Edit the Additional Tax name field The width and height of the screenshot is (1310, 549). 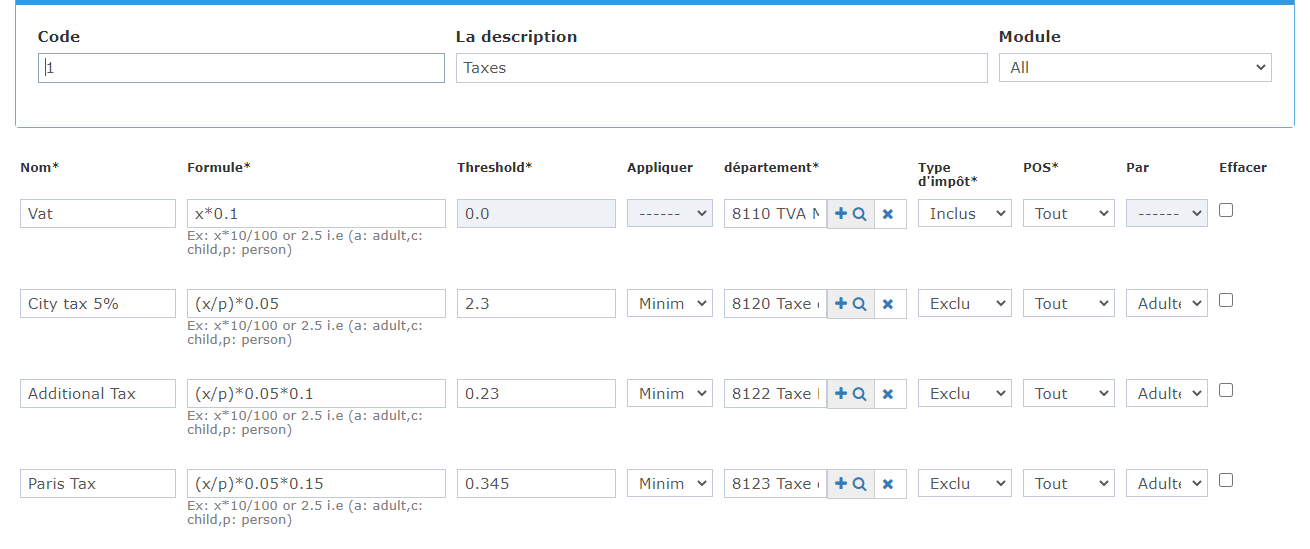(98, 394)
